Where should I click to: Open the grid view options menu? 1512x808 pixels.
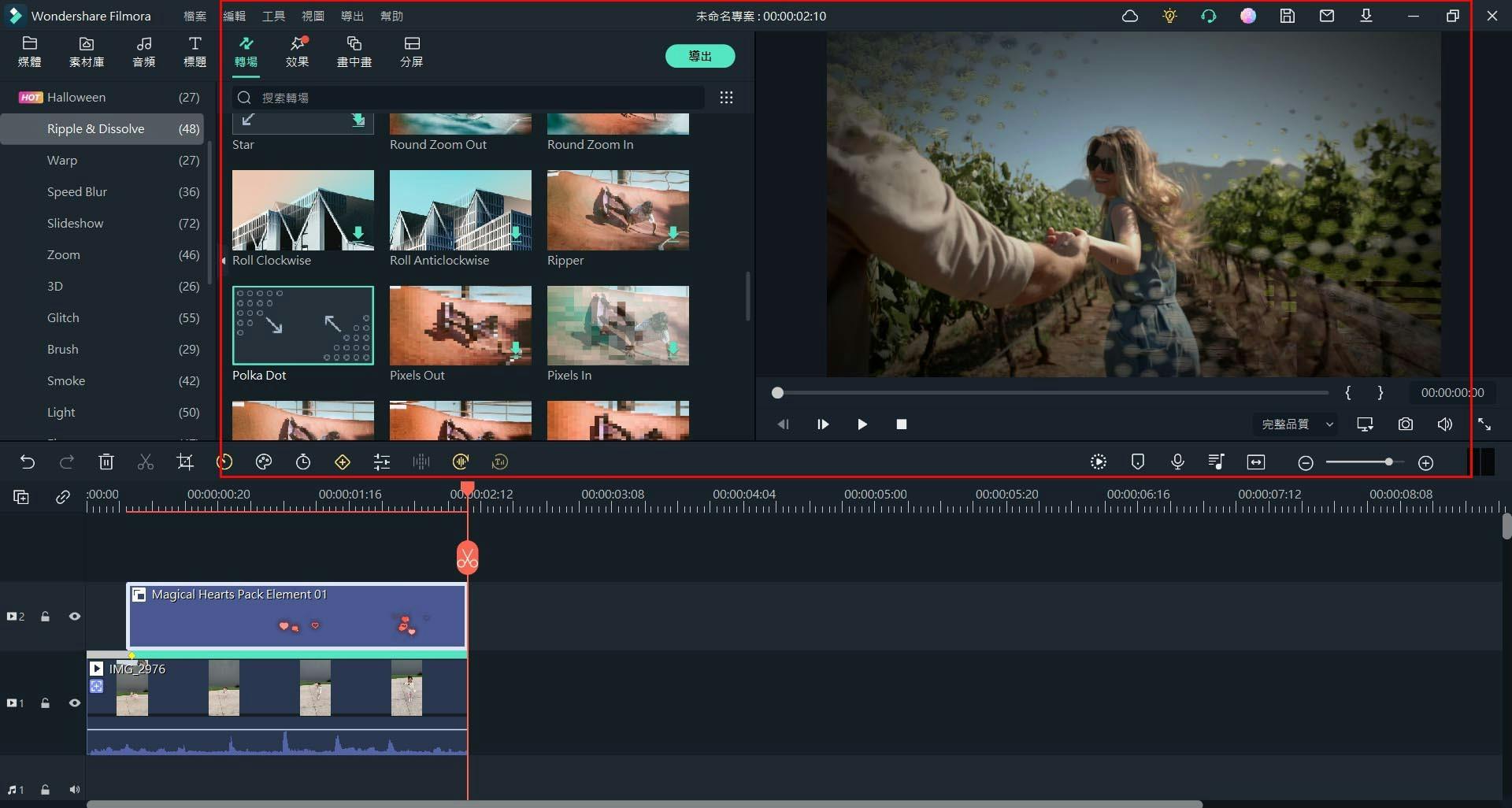point(726,98)
